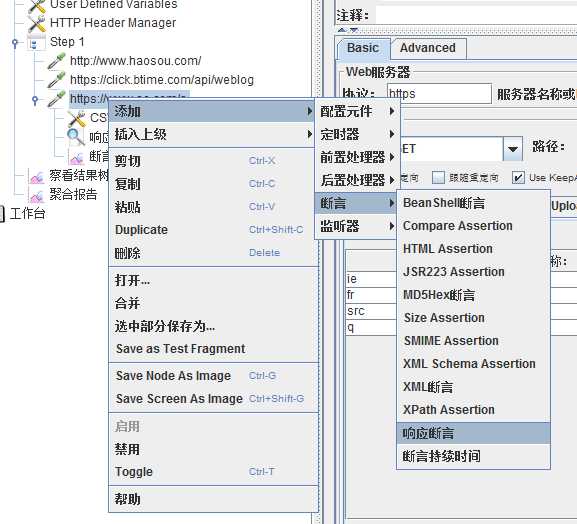Image resolution: width=577 pixels, height=524 pixels.
Task: Click 剪切 in the context menu
Action: tap(213, 161)
